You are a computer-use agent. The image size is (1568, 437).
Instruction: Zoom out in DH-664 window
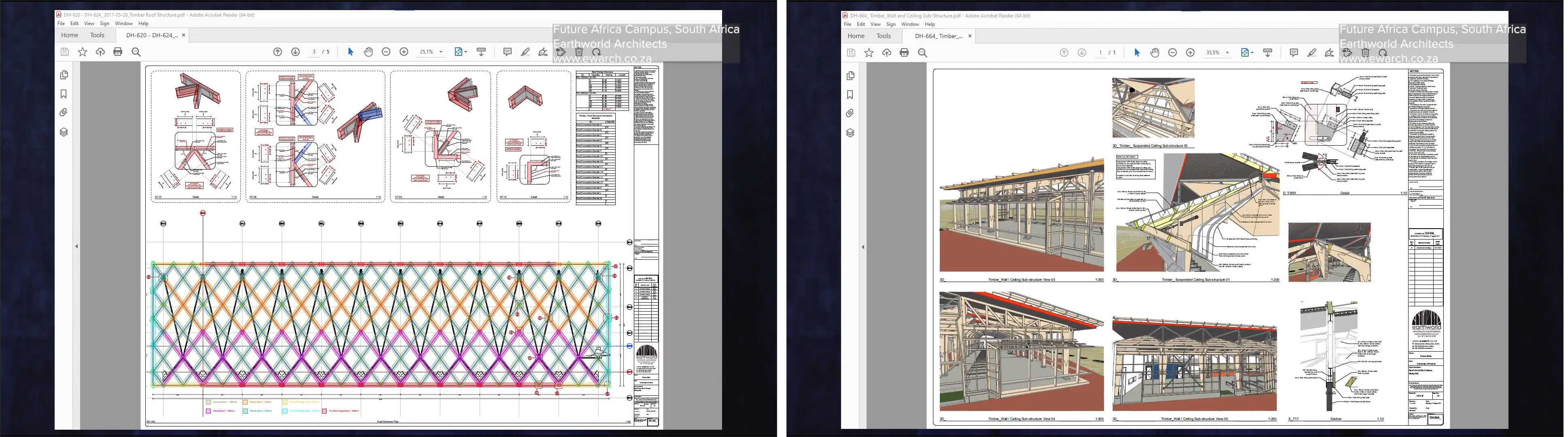tap(1172, 53)
